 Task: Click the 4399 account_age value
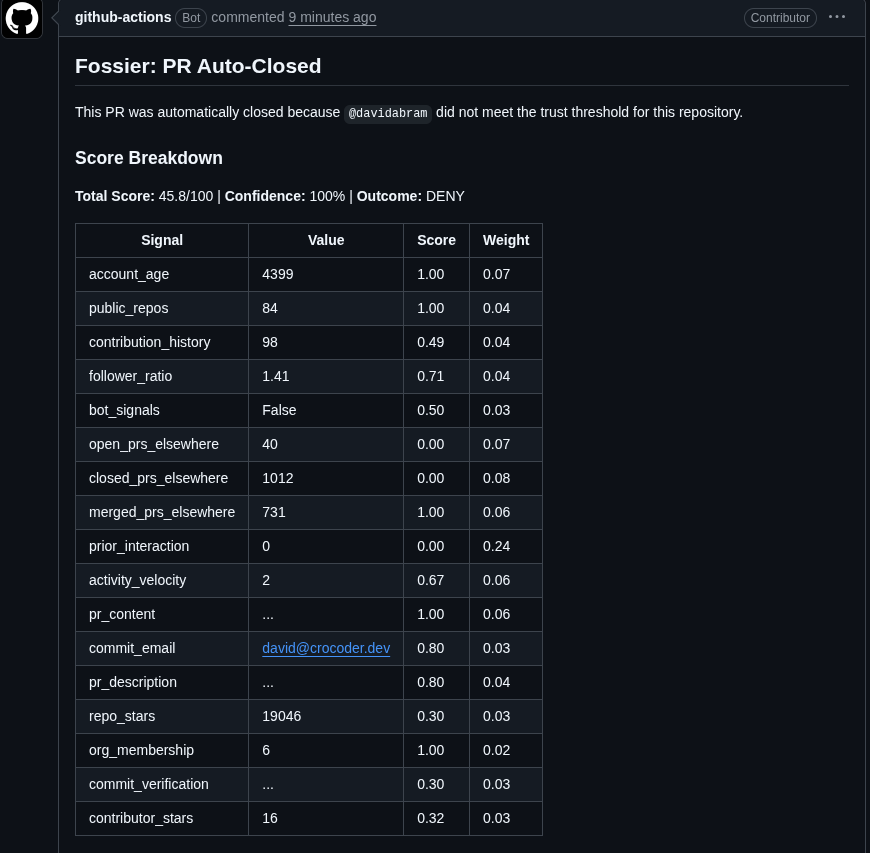277,274
